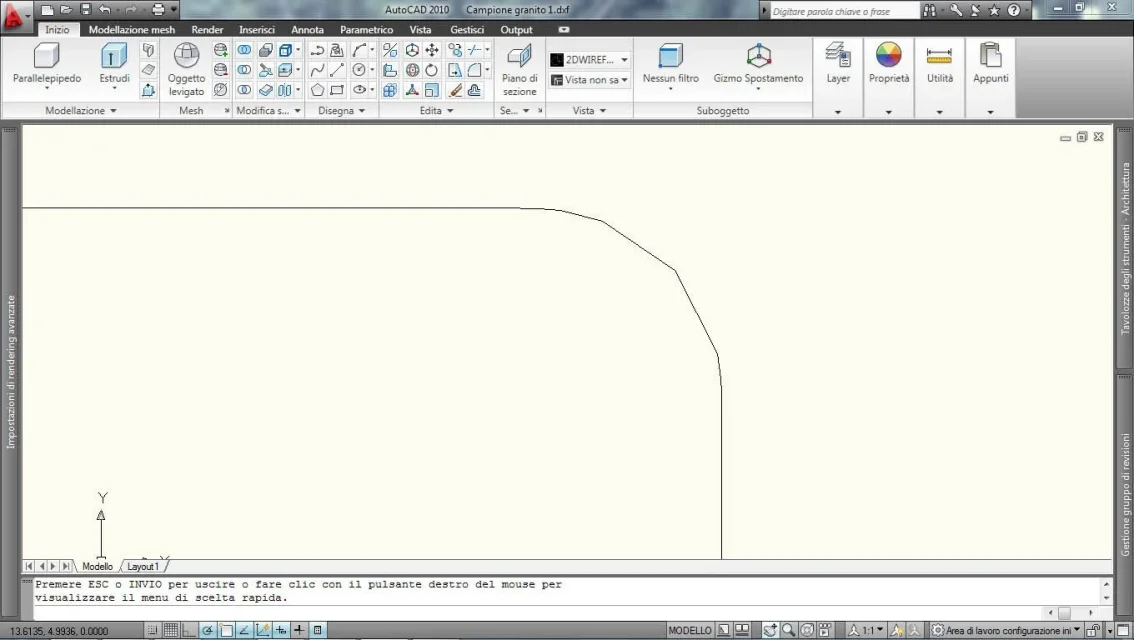Expand the Modifica solidi panel
Screen dimensions: 1134x640
tap(268, 111)
